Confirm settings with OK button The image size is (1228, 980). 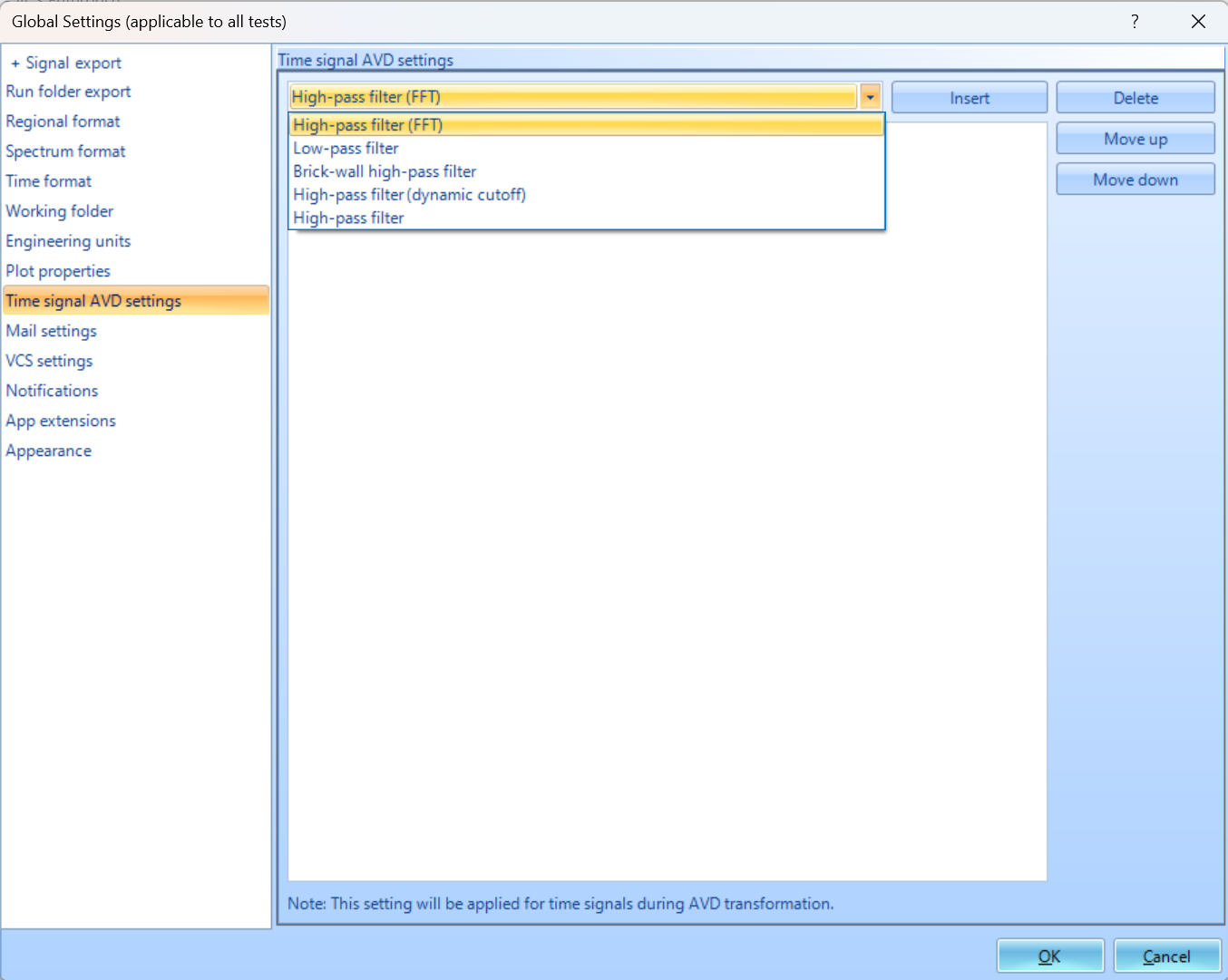pos(1049,956)
